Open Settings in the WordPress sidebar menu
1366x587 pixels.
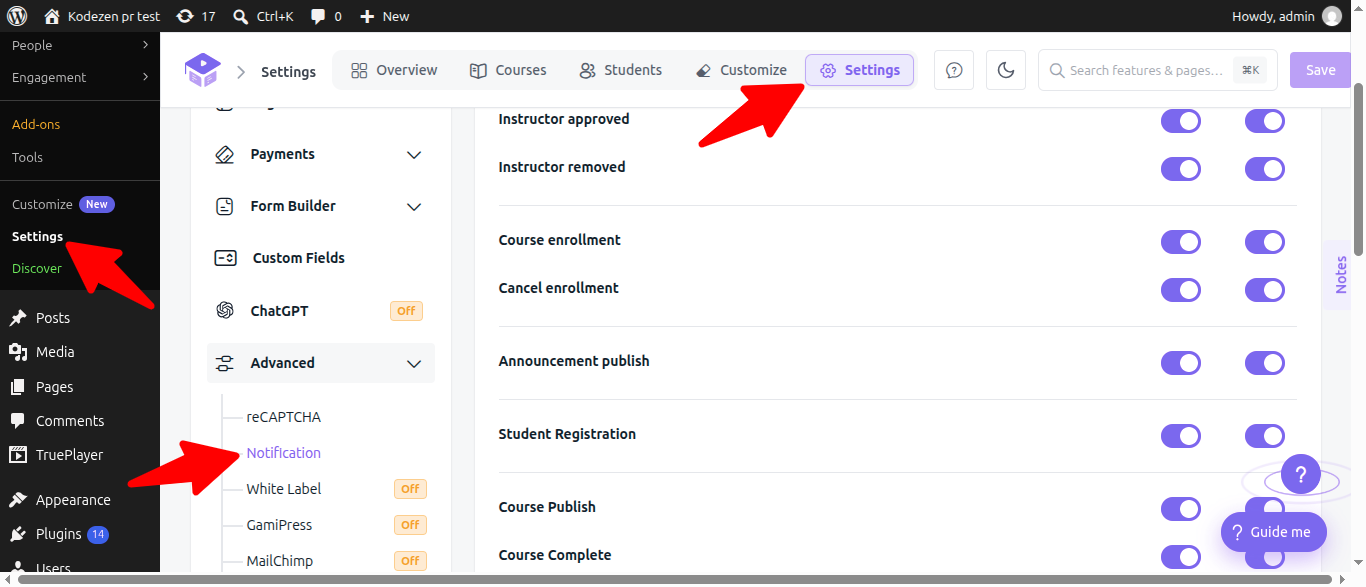[x=37, y=237]
